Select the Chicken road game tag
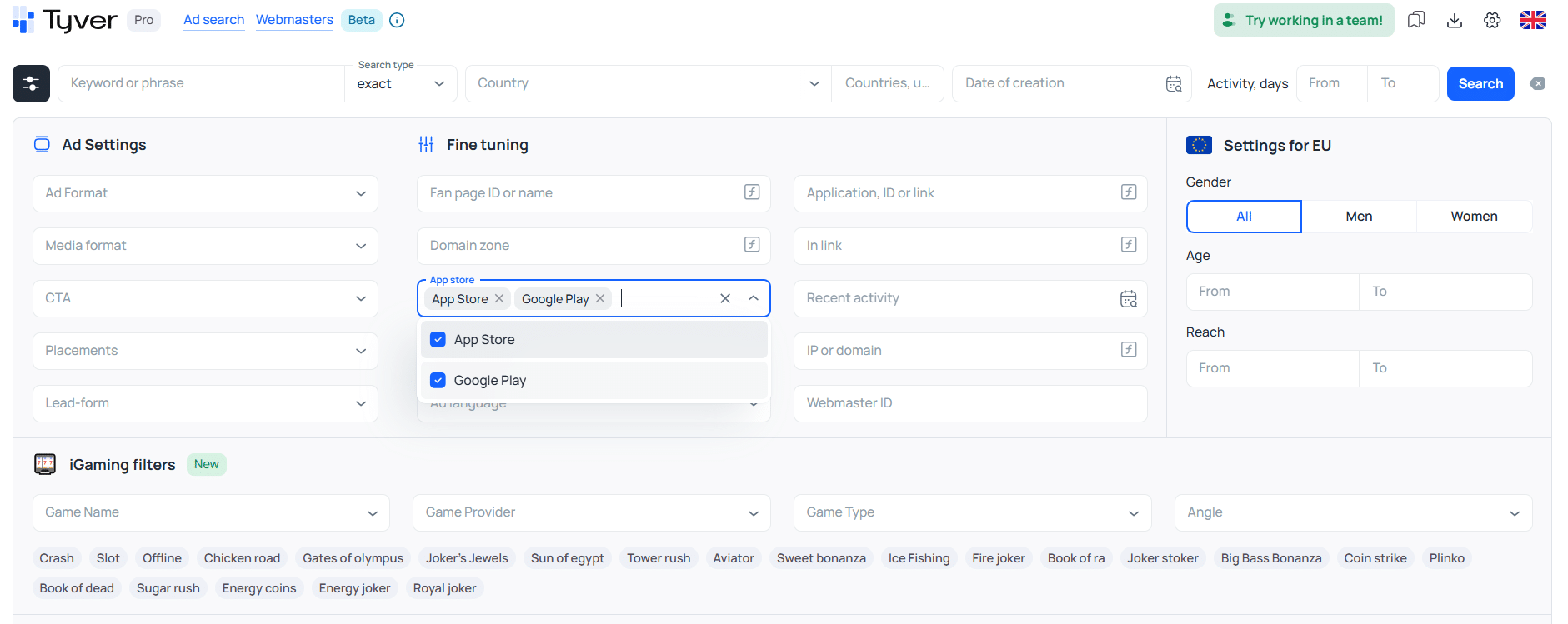Image resolution: width=1568 pixels, height=624 pixels. 242,558
